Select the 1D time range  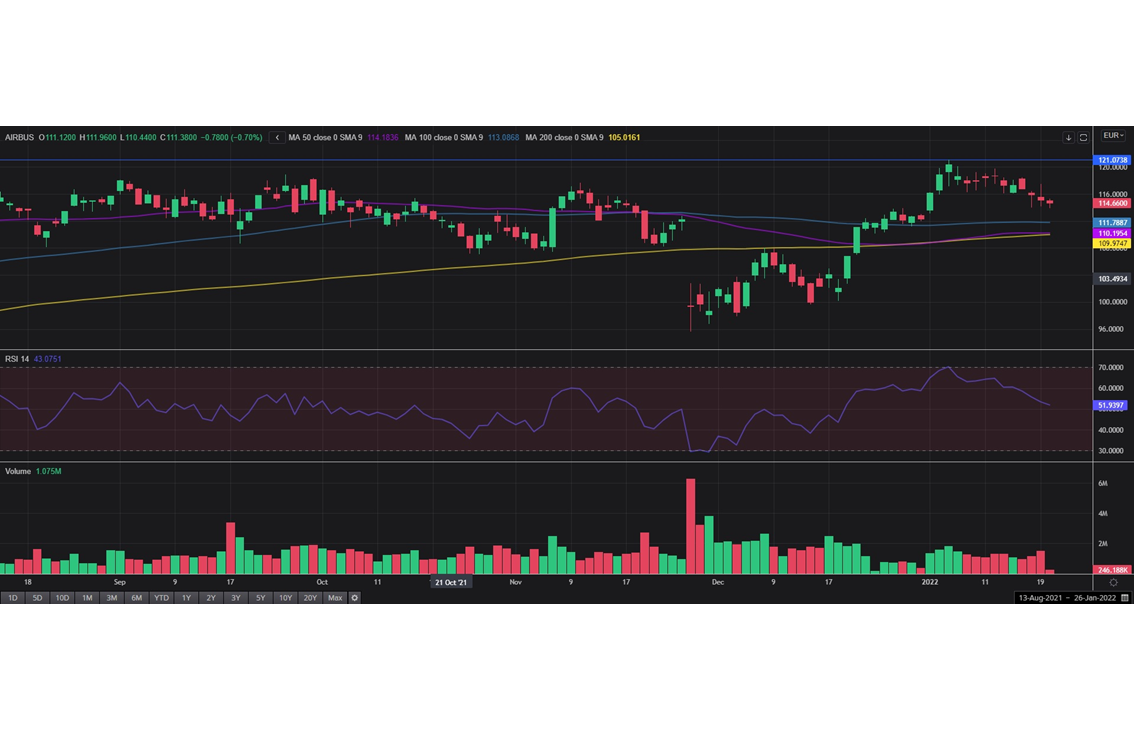13,598
